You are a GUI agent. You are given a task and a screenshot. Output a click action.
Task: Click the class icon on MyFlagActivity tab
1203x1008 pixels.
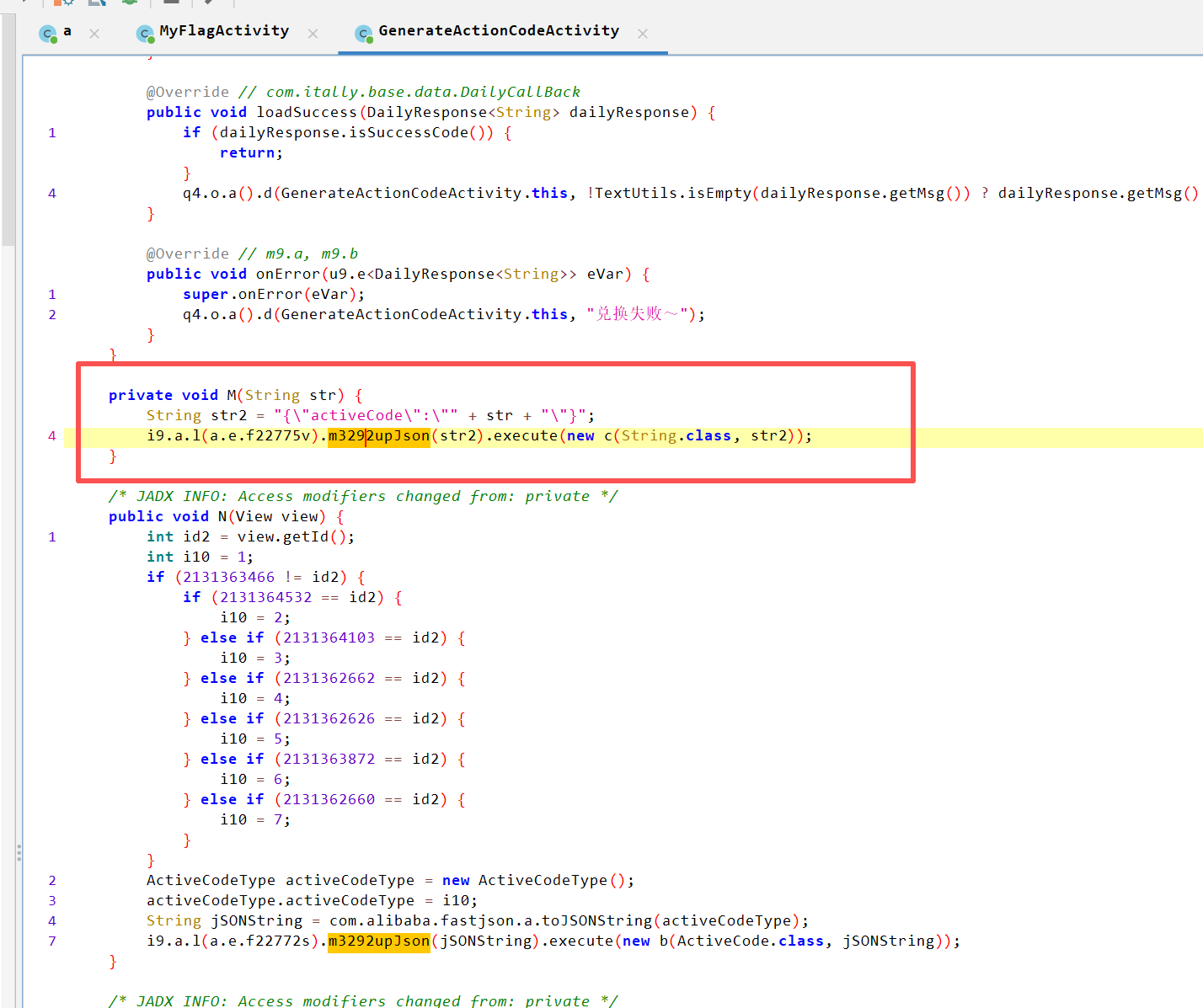[x=146, y=34]
